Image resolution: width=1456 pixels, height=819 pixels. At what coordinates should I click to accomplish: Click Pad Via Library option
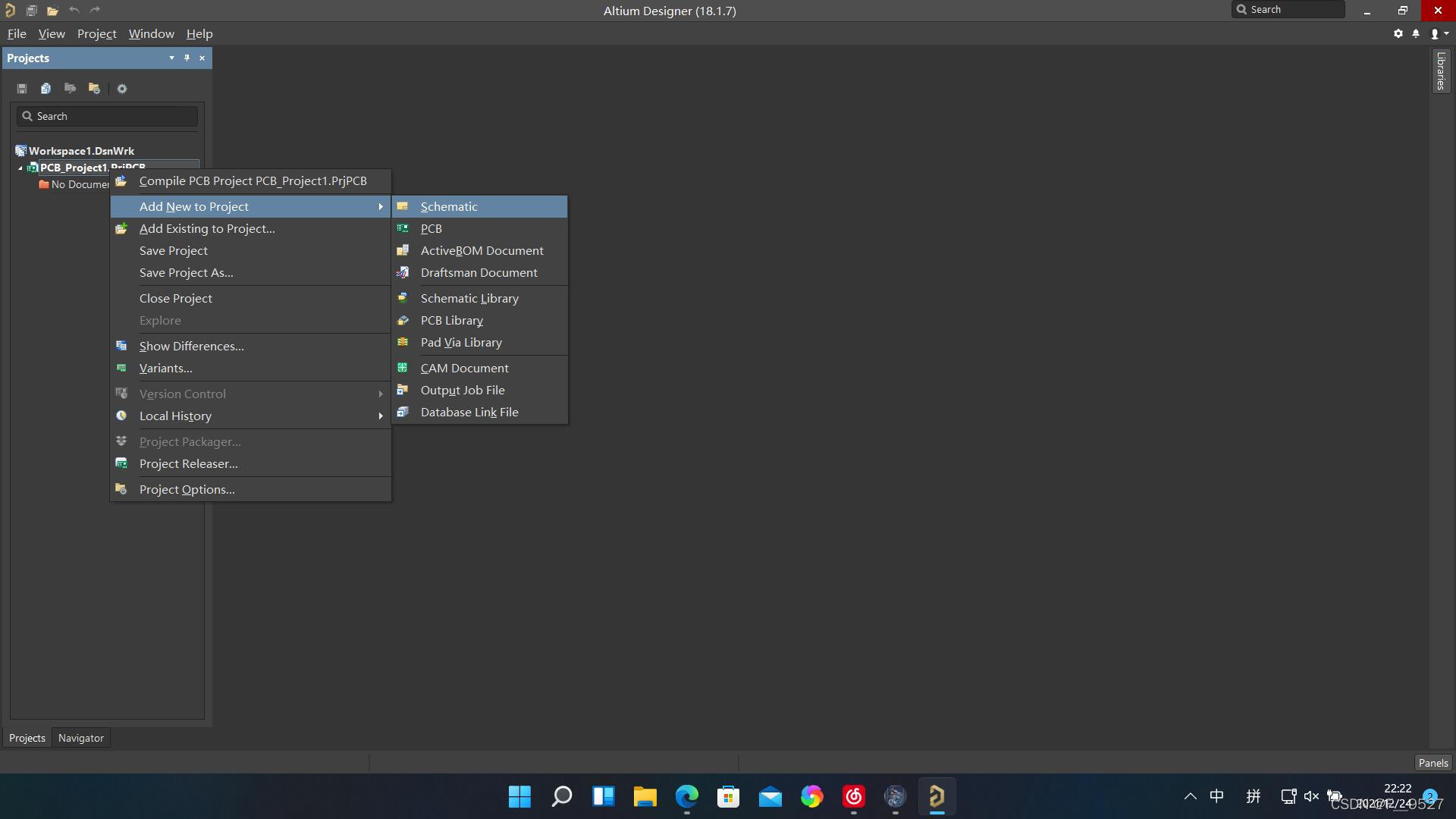click(x=461, y=342)
